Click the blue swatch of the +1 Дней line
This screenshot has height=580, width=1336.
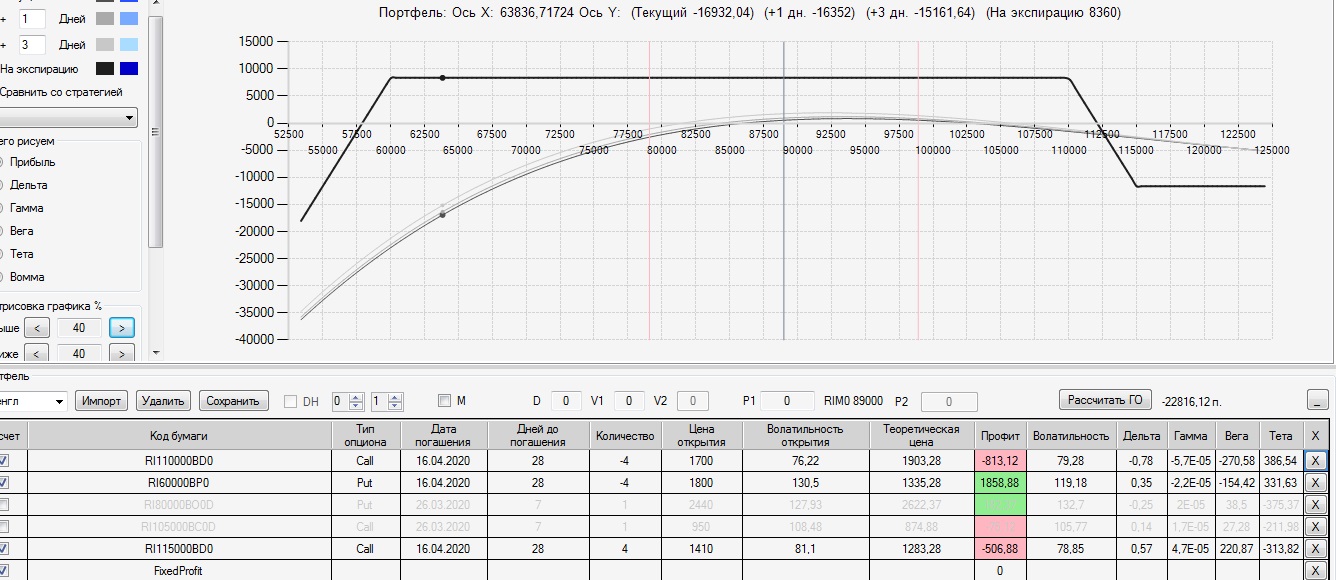[129, 18]
